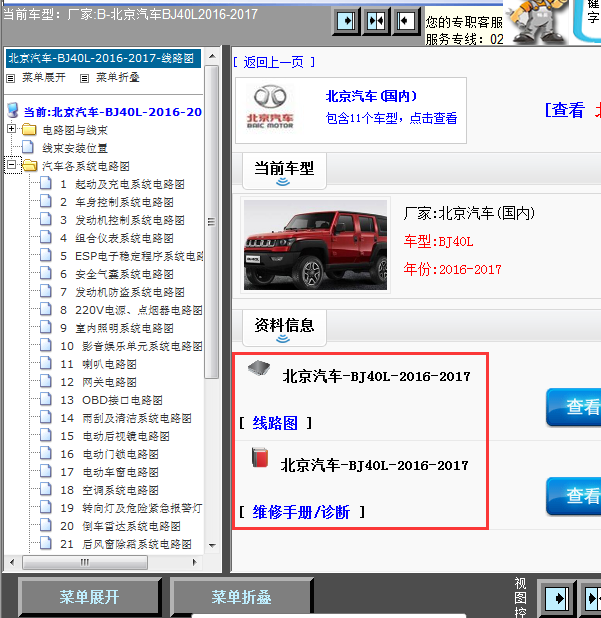The image size is (601, 618).
Task: Click the bottom 菜单折叠 button
Action: 241,597
